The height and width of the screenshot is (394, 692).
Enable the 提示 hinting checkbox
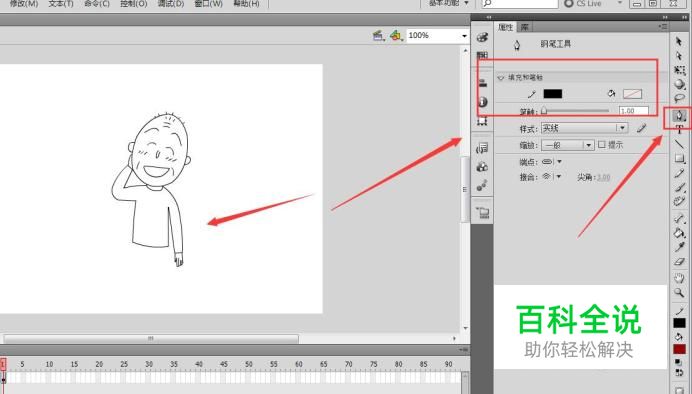click(602, 144)
